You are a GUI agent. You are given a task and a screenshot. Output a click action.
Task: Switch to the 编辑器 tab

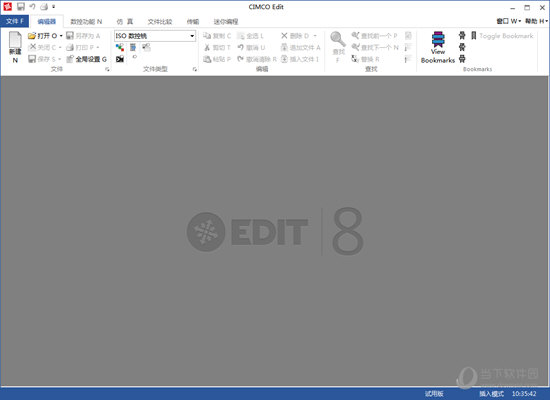pos(47,21)
